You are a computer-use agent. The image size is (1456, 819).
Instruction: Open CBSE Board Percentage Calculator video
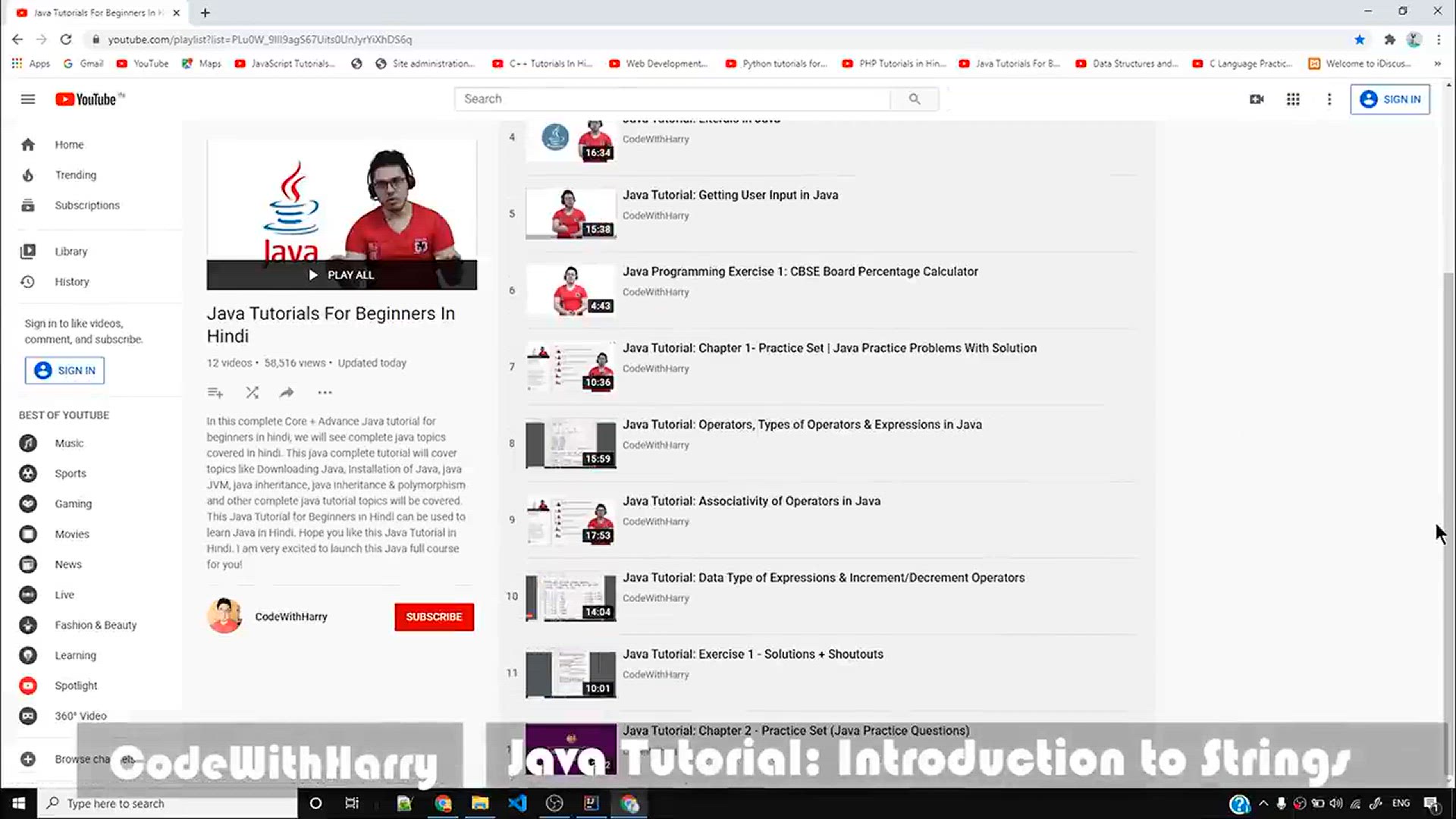(x=800, y=272)
